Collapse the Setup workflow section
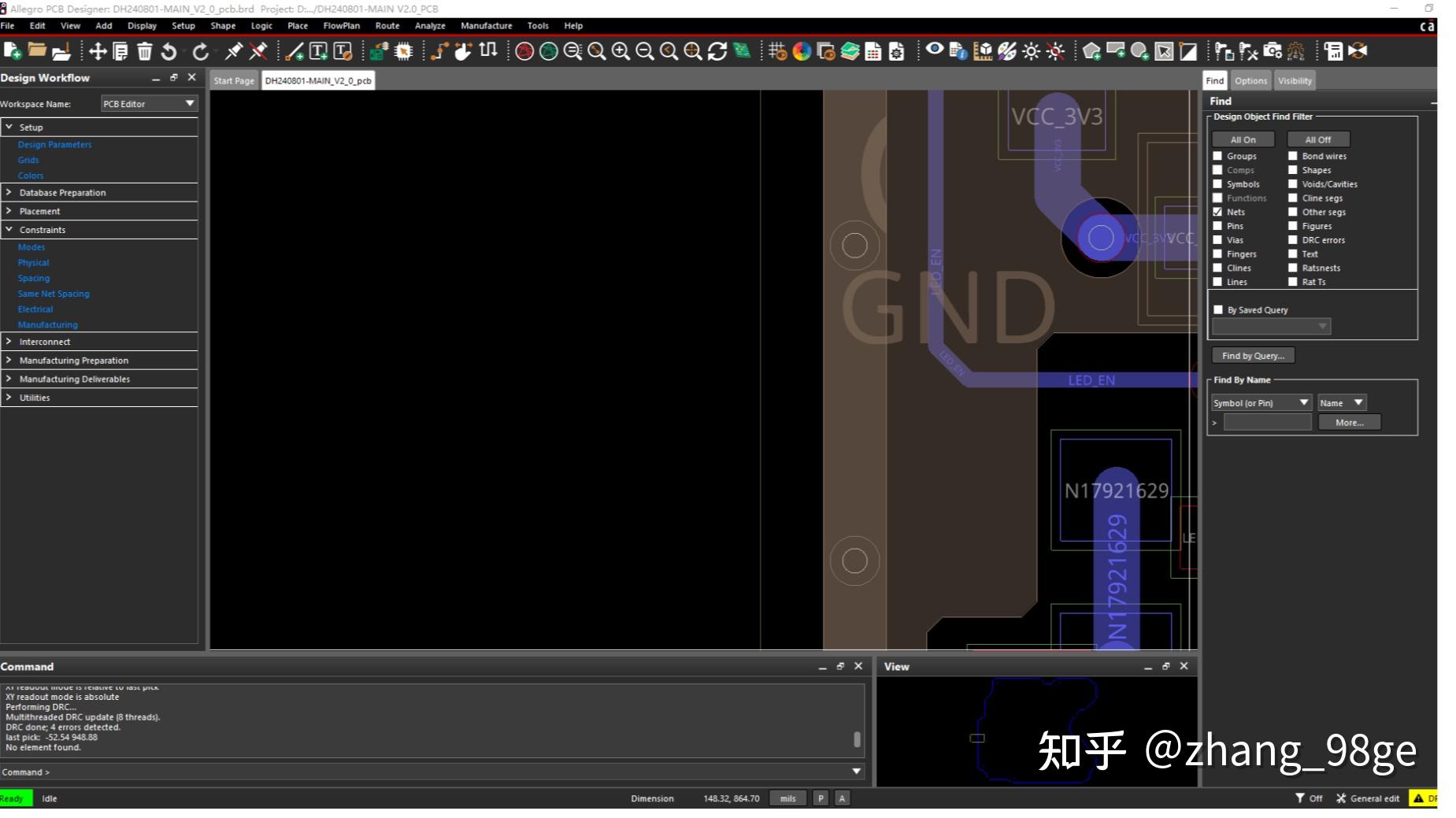 (9, 127)
